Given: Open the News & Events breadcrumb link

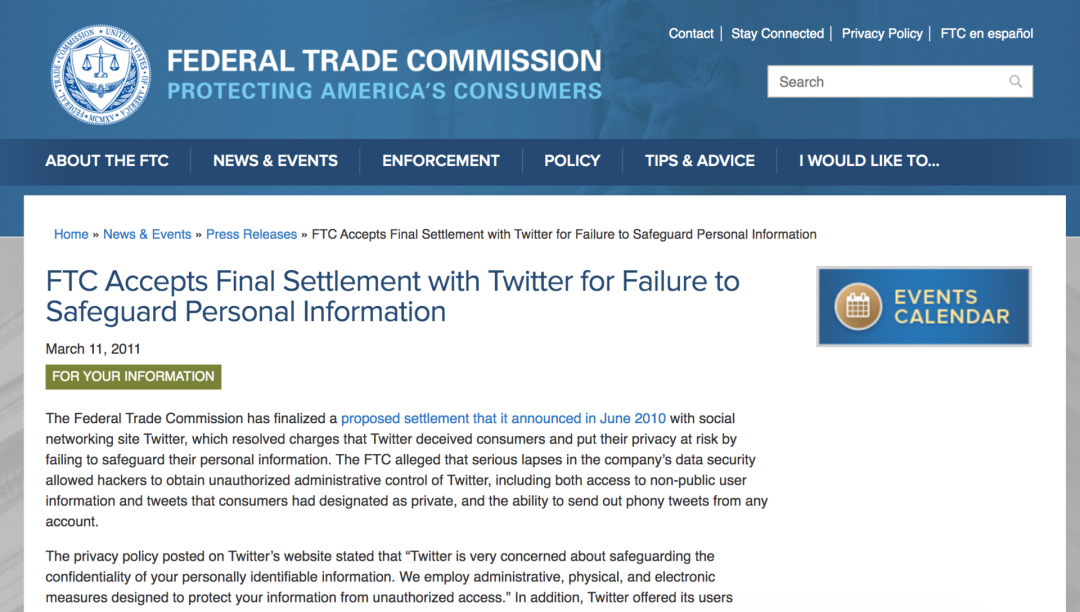Looking at the screenshot, I should pyautogui.click(x=147, y=235).
